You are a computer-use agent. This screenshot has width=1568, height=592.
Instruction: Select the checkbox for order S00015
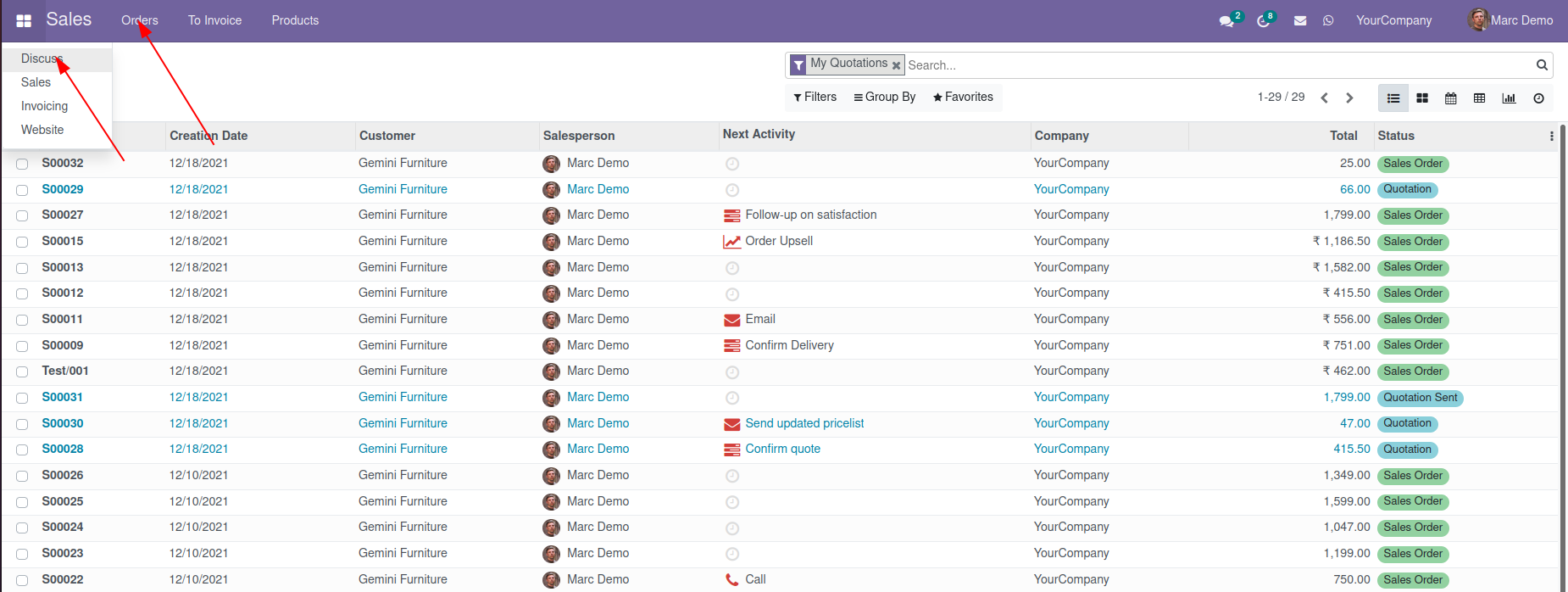[x=22, y=242]
